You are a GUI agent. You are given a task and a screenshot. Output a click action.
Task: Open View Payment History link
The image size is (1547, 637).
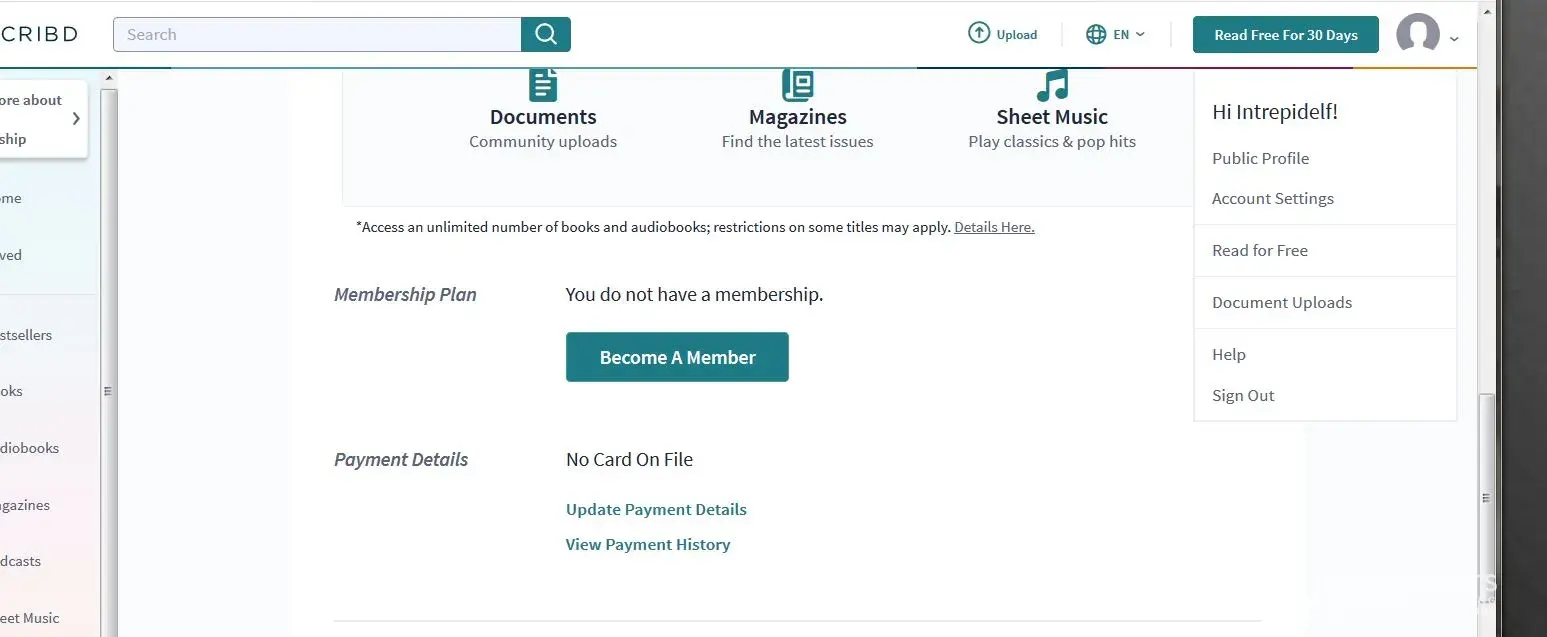click(648, 544)
